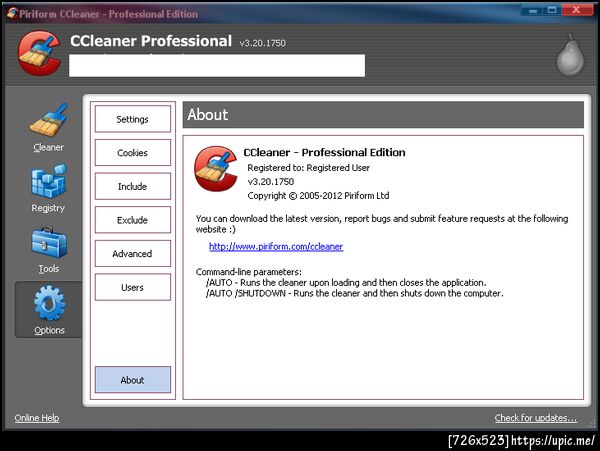
Task: Open the Users options tab
Action: click(x=133, y=287)
